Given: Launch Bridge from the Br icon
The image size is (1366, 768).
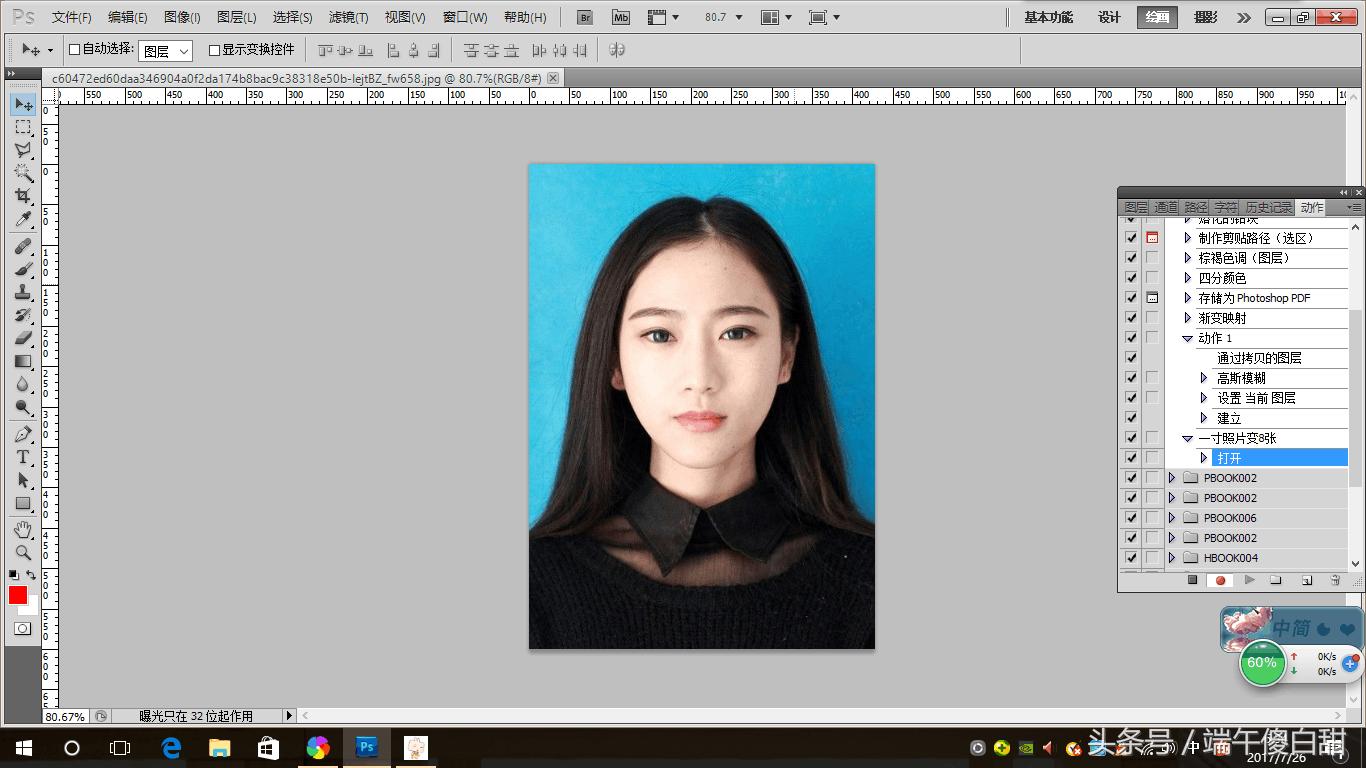Looking at the screenshot, I should (x=586, y=17).
